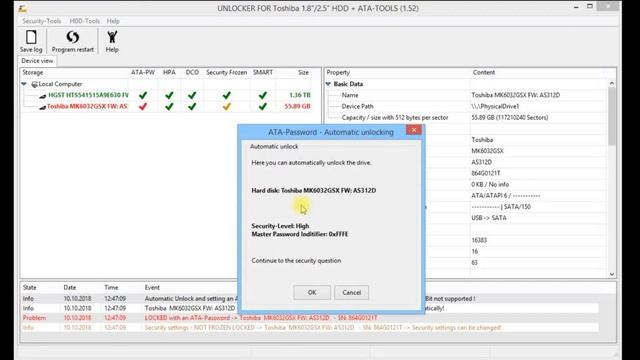Click the DCO column header

click(x=192, y=72)
